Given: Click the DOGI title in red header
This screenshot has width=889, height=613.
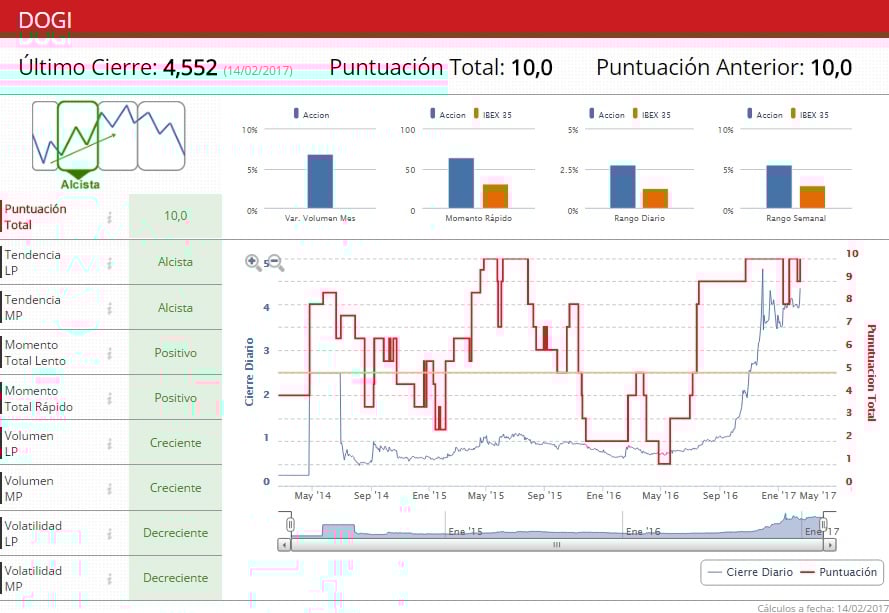Looking at the screenshot, I should [45, 20].
